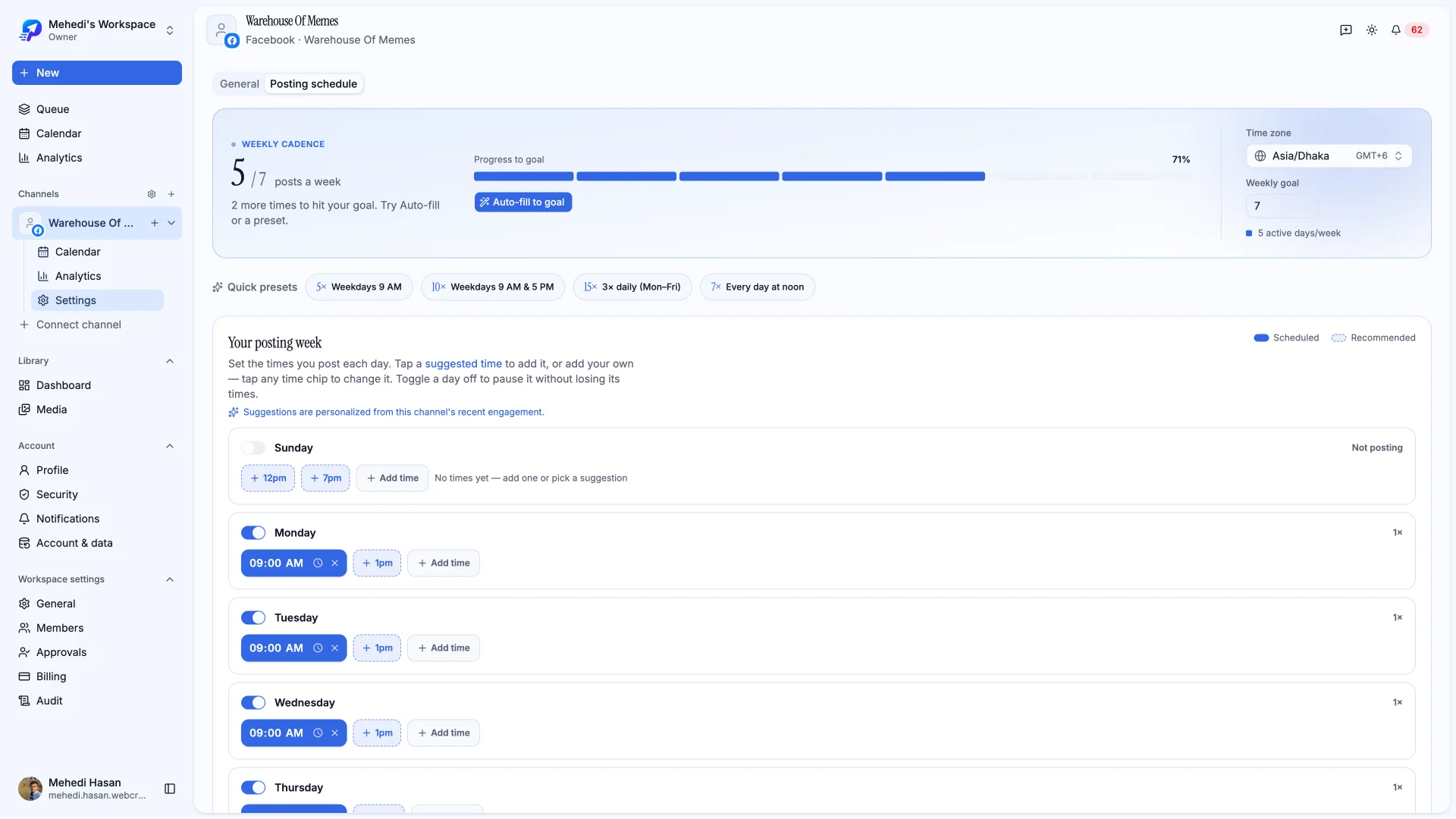The height and width of the screenshot is (819, 1456).
Task: Click the clock icon on Monday's 09:00 AM chip
Action: 318,563
